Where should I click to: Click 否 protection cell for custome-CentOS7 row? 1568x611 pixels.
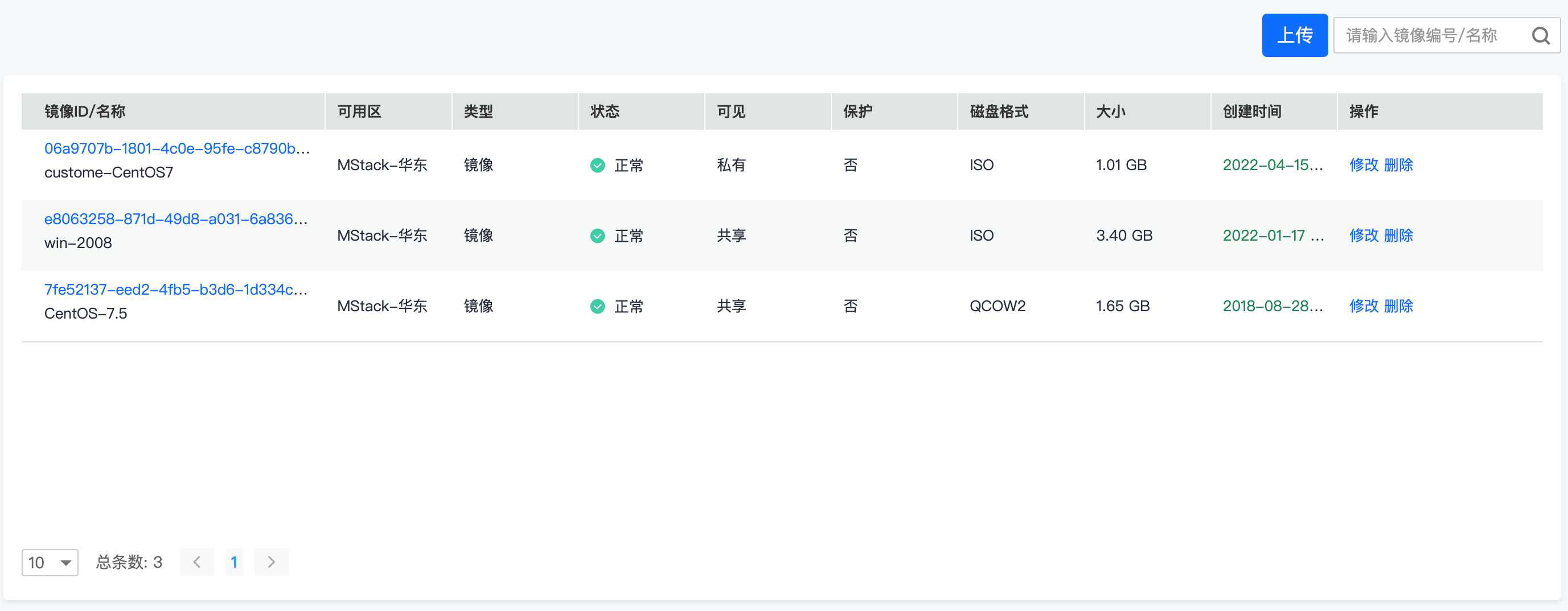[851, 165]
